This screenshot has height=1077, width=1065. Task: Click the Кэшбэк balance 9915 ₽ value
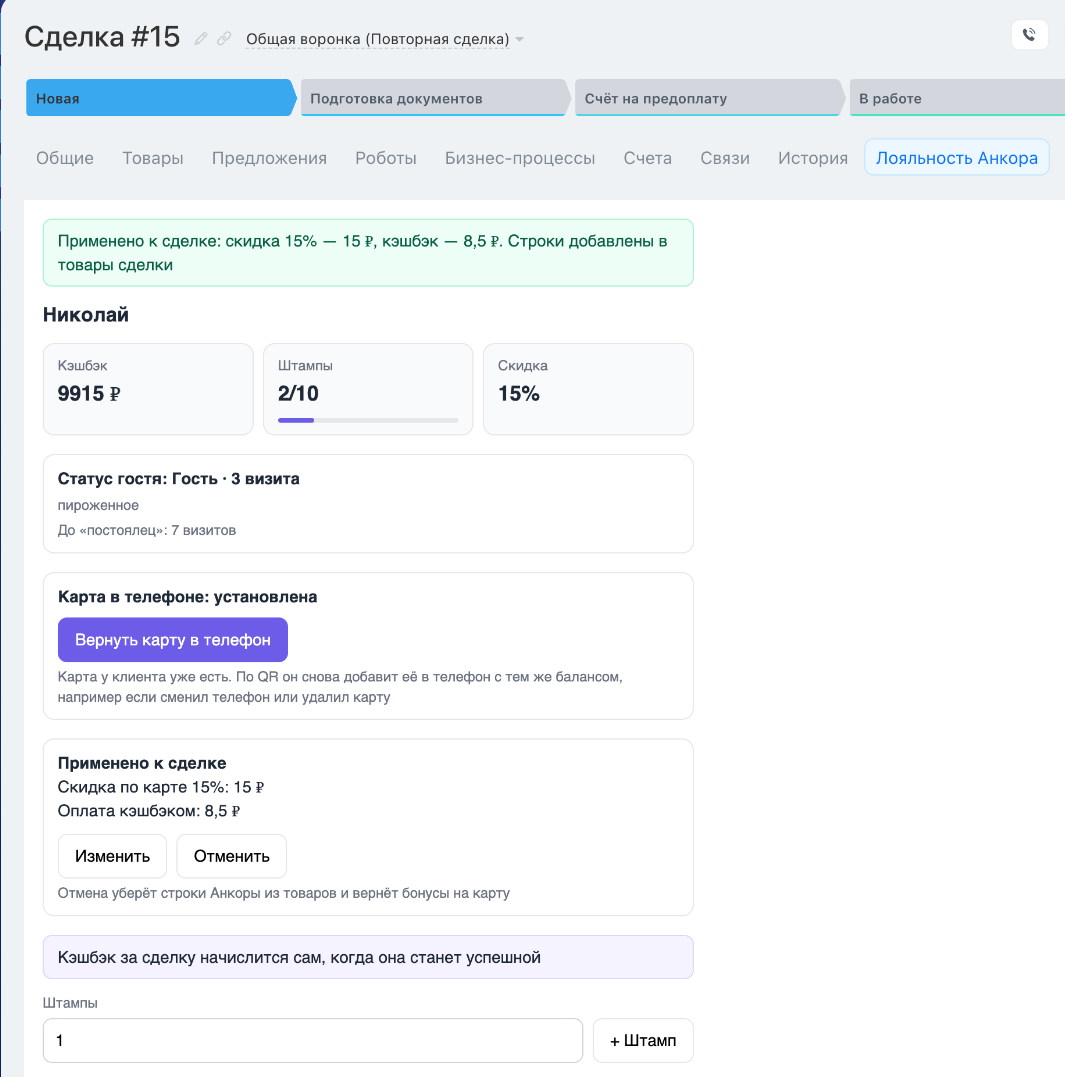pos(89,394)
